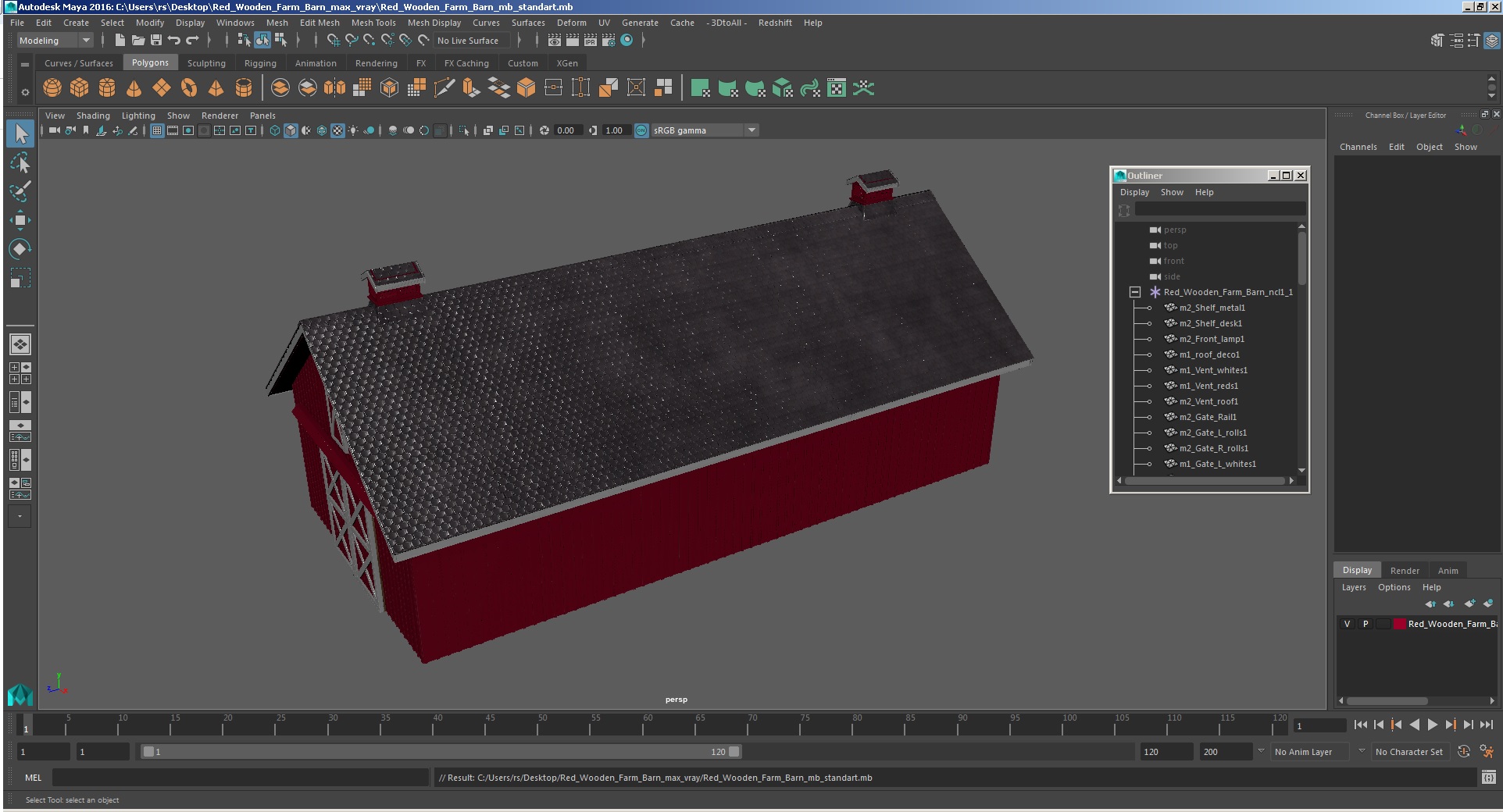The width and height of the screenshot is (1503, 812).
Task: Click the playback range slider bar
Action: [441, 752]
